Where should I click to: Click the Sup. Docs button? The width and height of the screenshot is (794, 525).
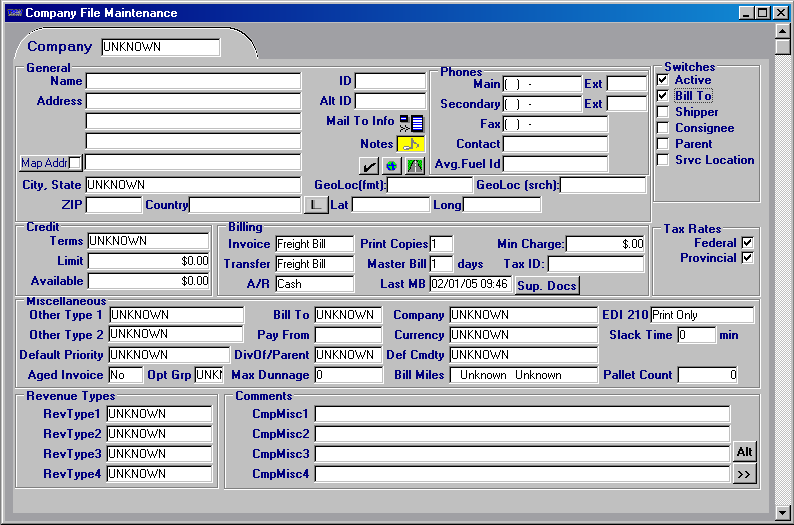(x=547, y=286)
